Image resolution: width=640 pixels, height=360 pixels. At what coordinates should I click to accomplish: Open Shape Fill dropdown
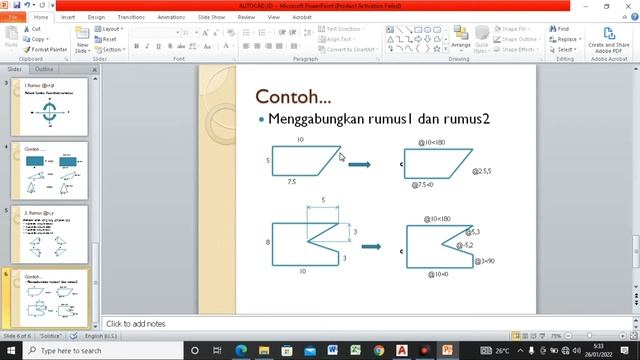point(512,29)
